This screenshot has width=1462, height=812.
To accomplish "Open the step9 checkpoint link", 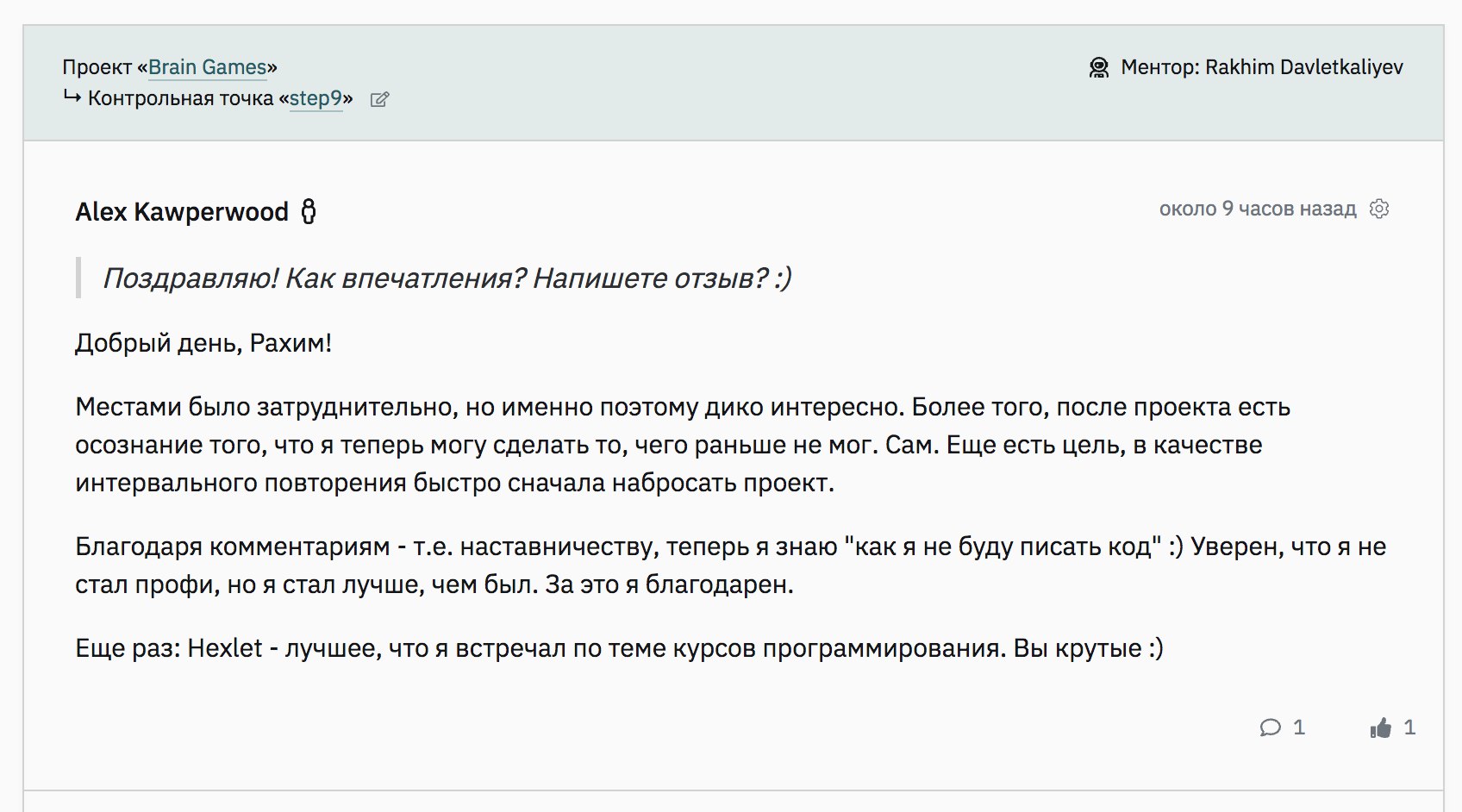I will click(316, 98).
